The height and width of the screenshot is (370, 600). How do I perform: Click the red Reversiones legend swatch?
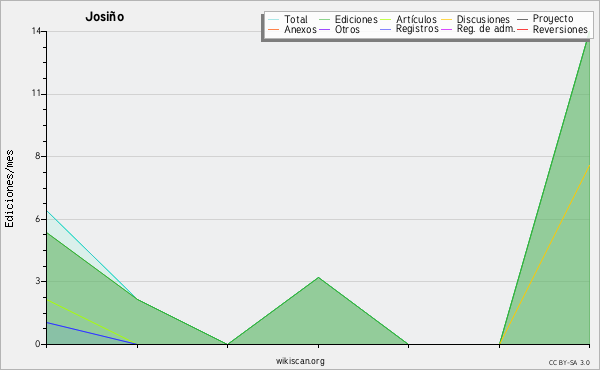point(522,30)
